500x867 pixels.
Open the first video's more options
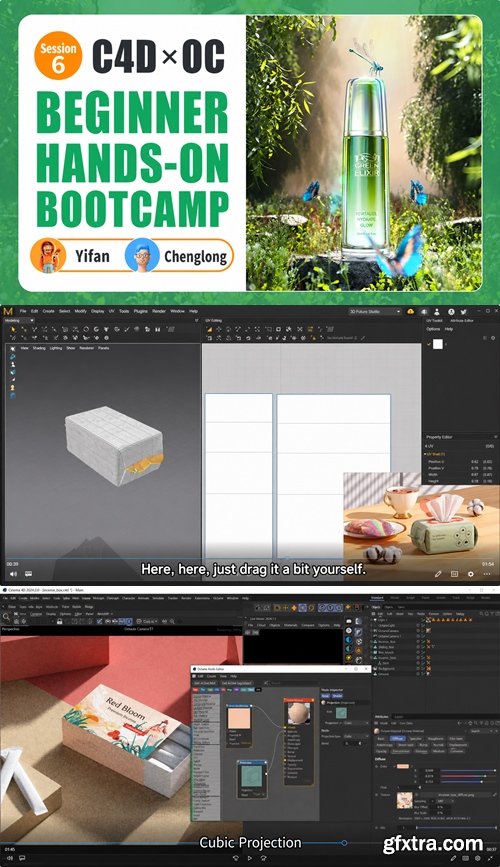point(487,574)
